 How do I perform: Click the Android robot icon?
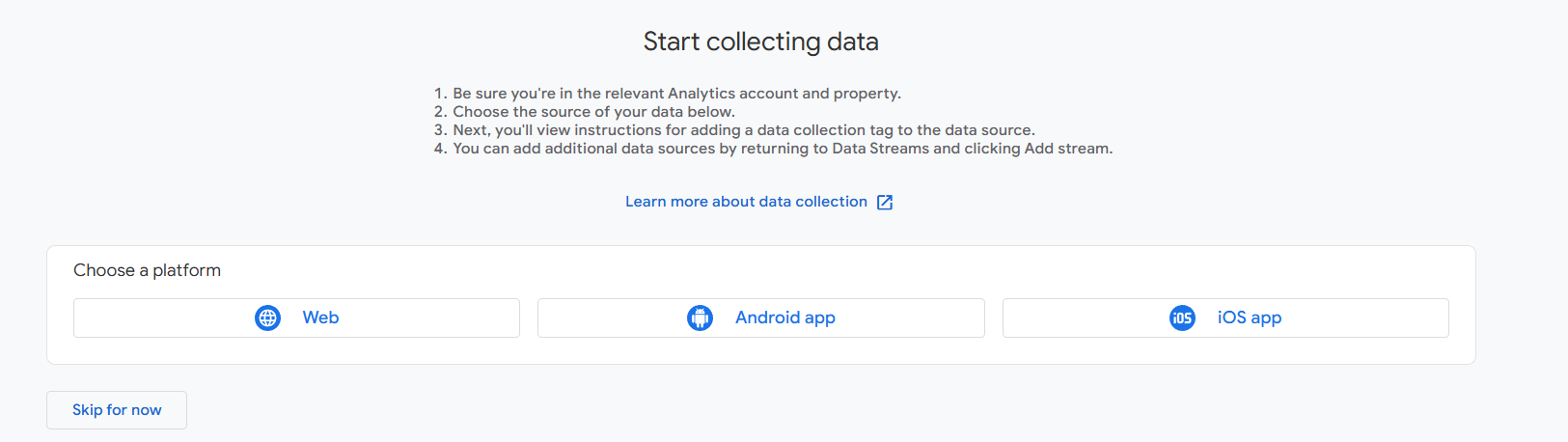point(700,318)
